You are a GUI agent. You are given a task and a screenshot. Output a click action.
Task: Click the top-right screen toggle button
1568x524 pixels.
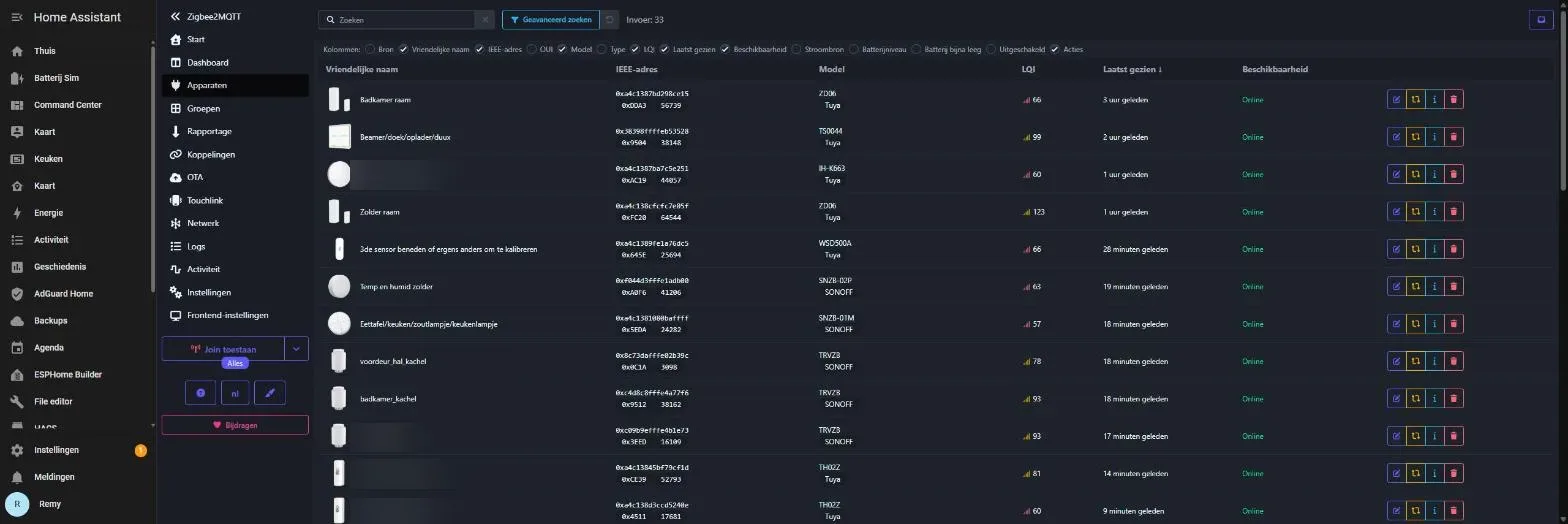point(1542,19)
